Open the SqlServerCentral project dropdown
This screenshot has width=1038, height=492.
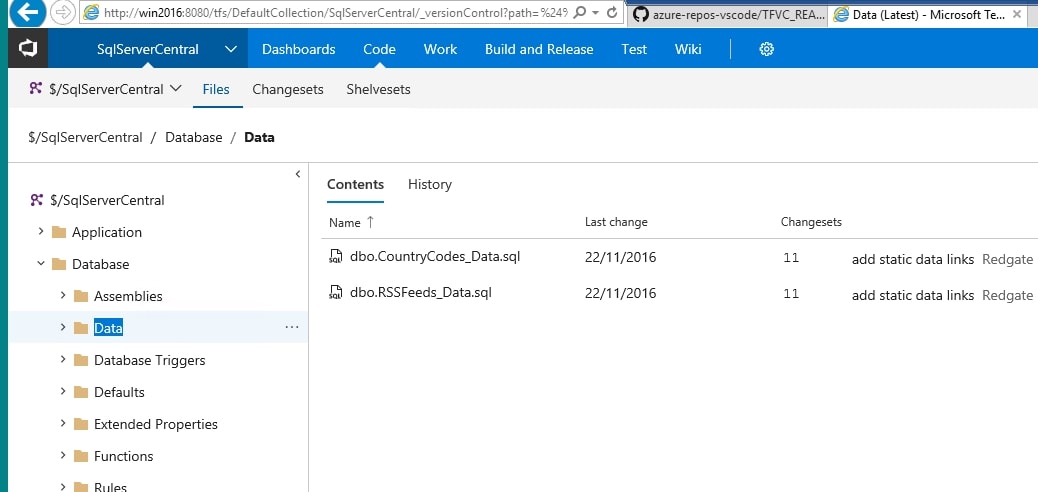(230, 49)
